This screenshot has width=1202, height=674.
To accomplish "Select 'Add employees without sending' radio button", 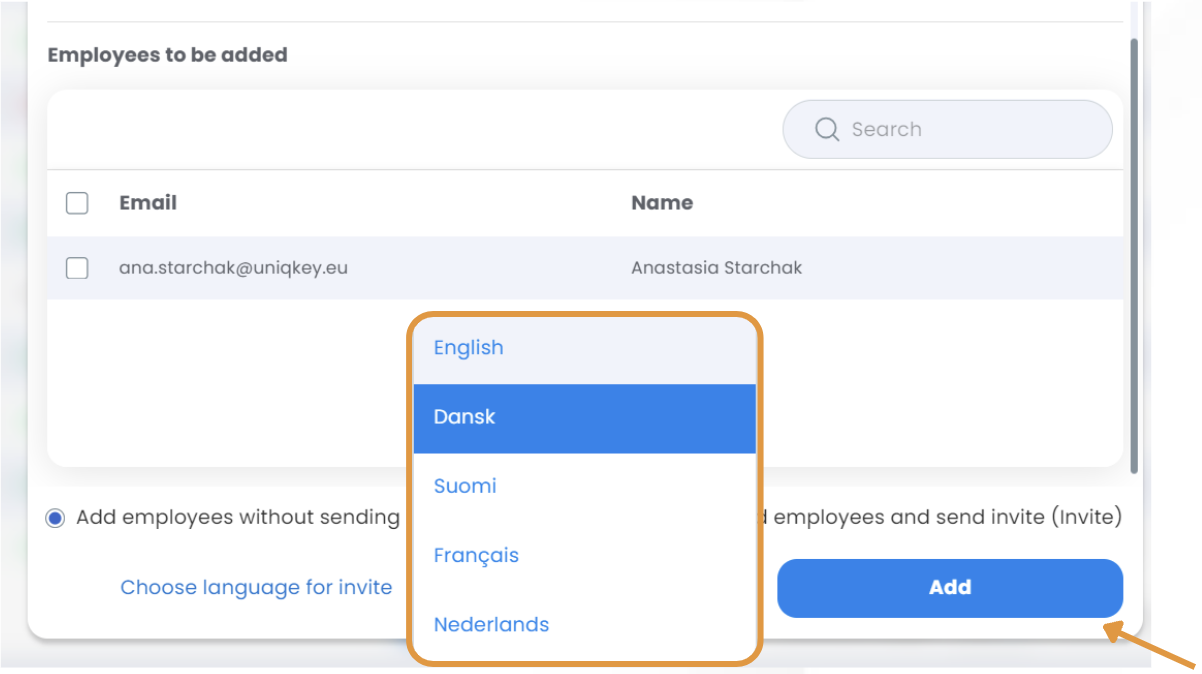I will 55,518.
